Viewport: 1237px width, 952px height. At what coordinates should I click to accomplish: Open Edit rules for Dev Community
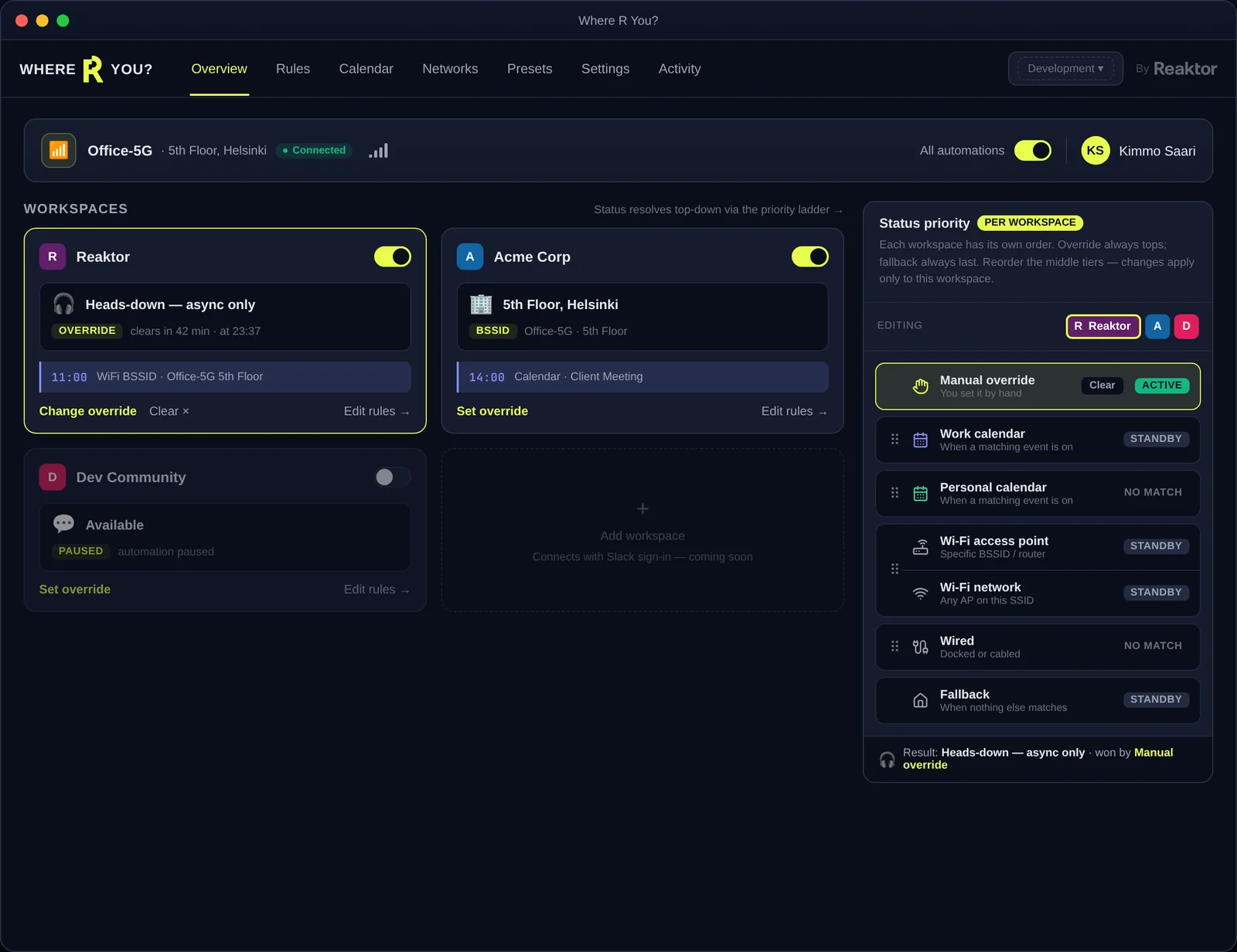click(377, 589)
